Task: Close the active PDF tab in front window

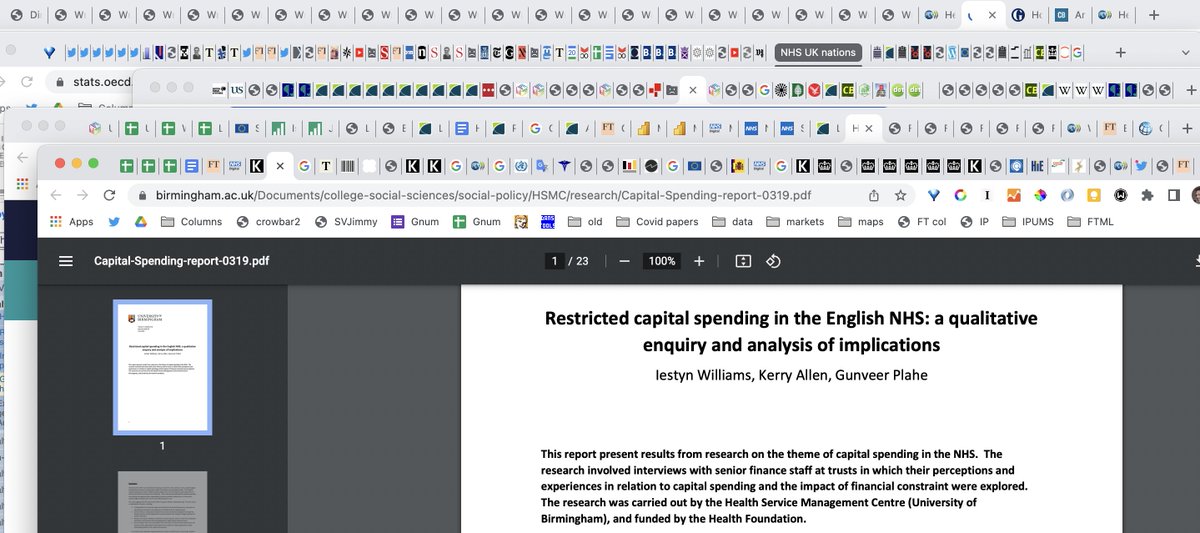Action: (280, 166)
